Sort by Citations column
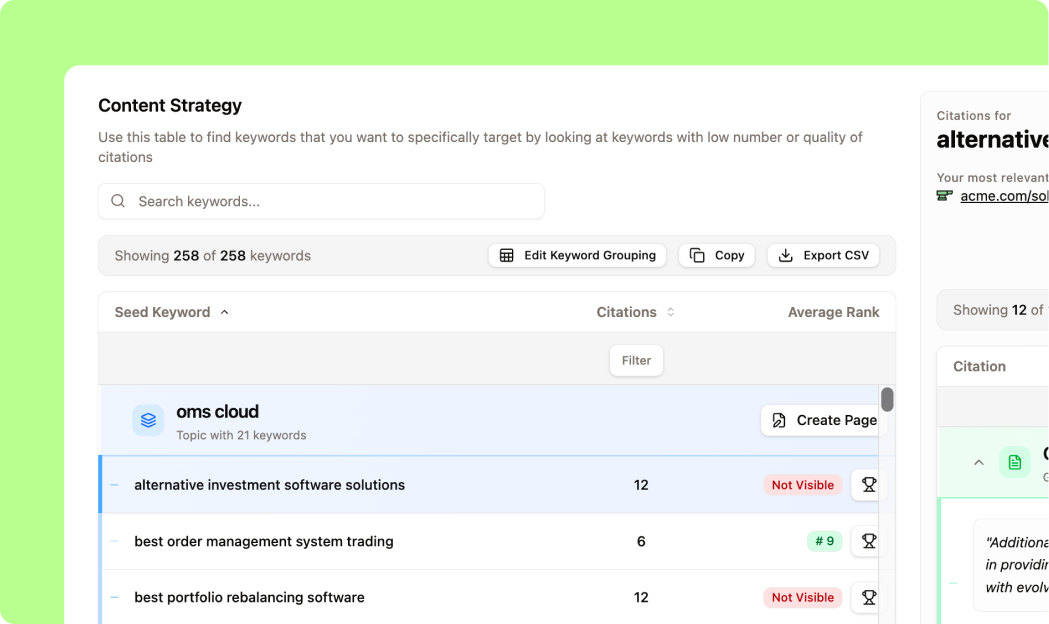1049x624 pixels. (636, 312)
